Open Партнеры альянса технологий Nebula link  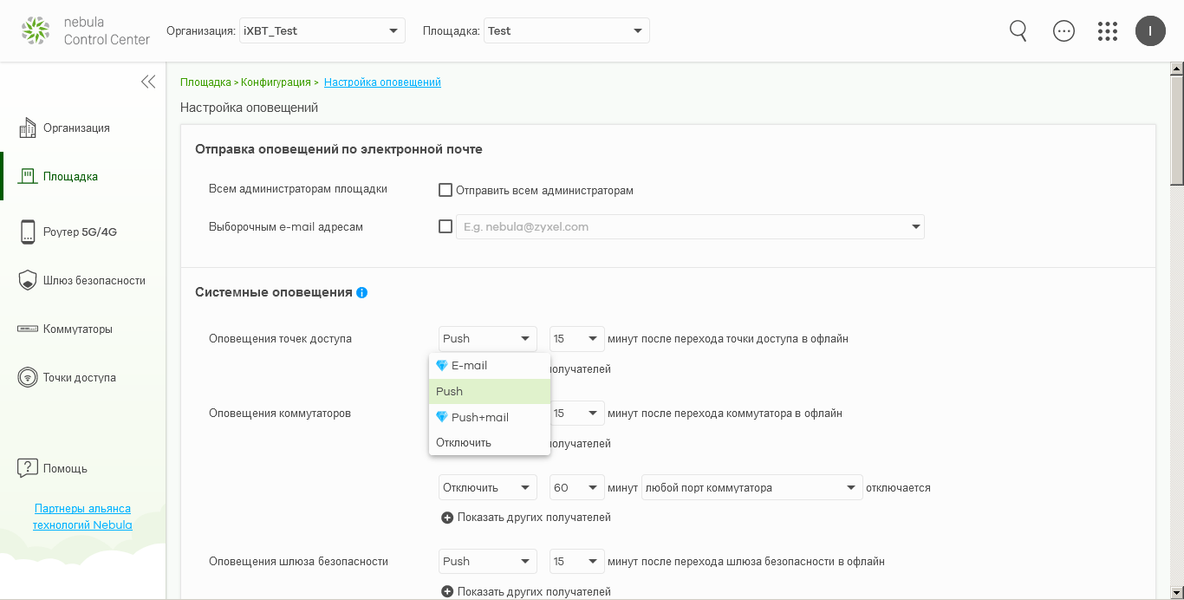pos(82,516)
